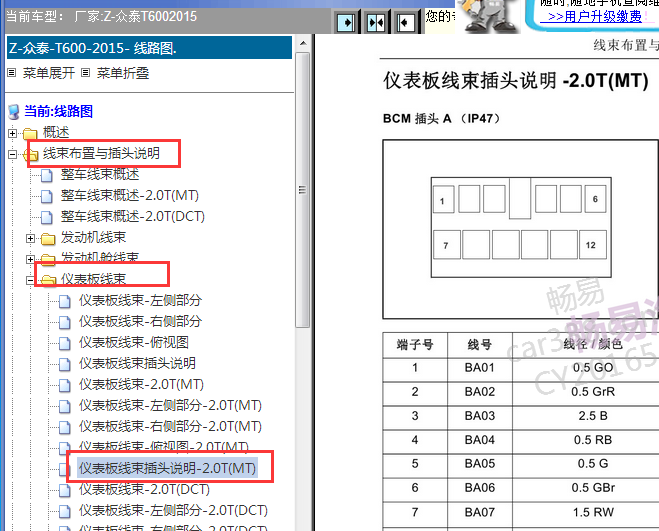The image size is (659, 531).
Task: Click the 0.5 GrR wire color cell
Action: [593, 392]
